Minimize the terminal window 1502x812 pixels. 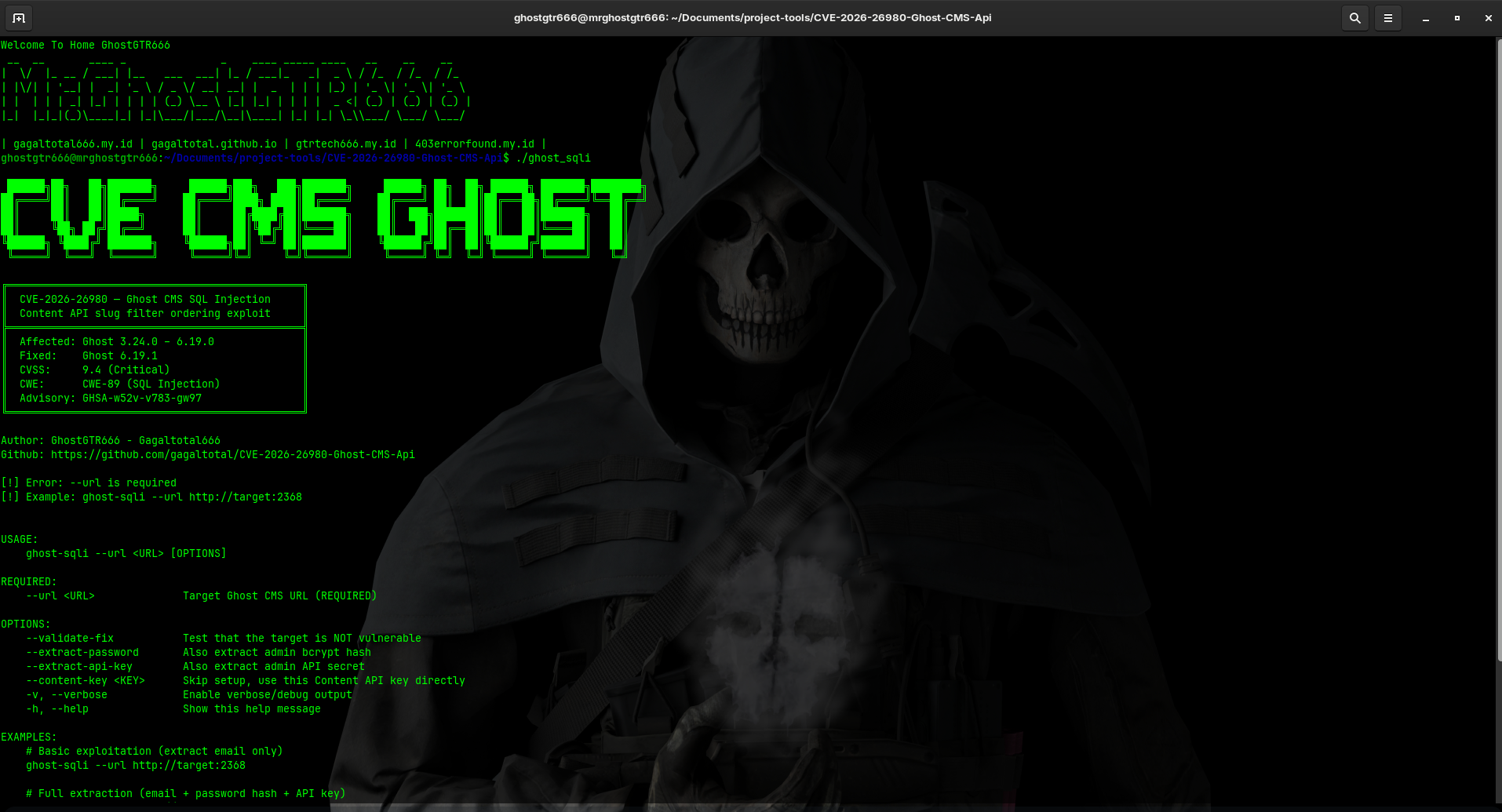coord(1425,18)
